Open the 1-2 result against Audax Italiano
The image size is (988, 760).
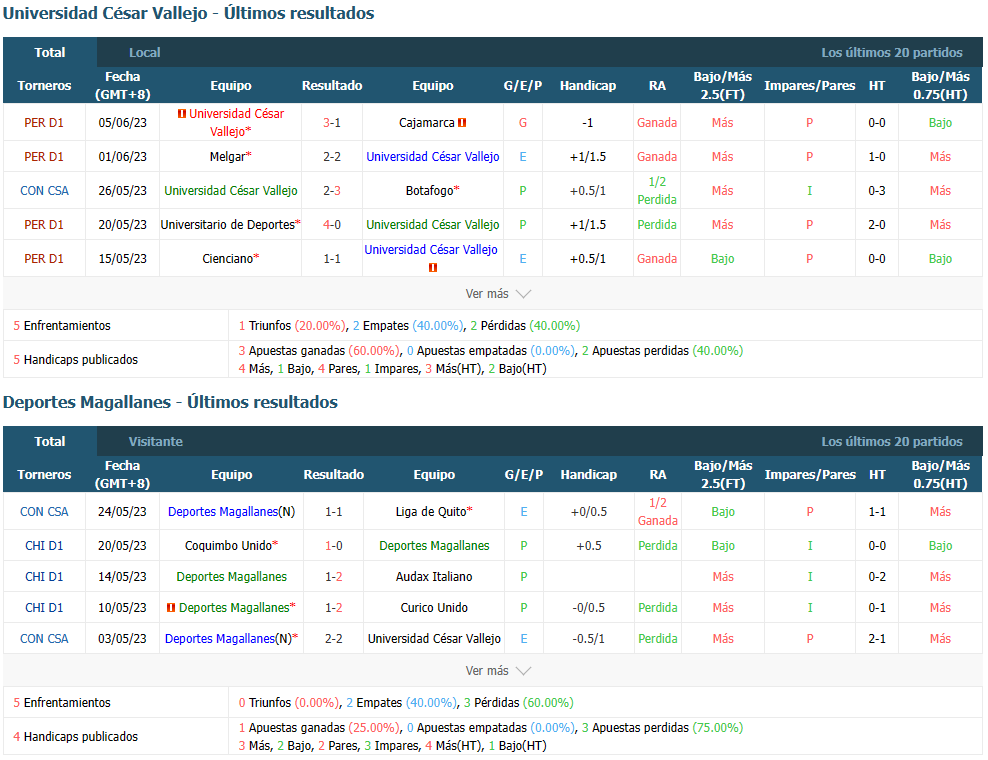pyautogui.click(x=334, y=577)
